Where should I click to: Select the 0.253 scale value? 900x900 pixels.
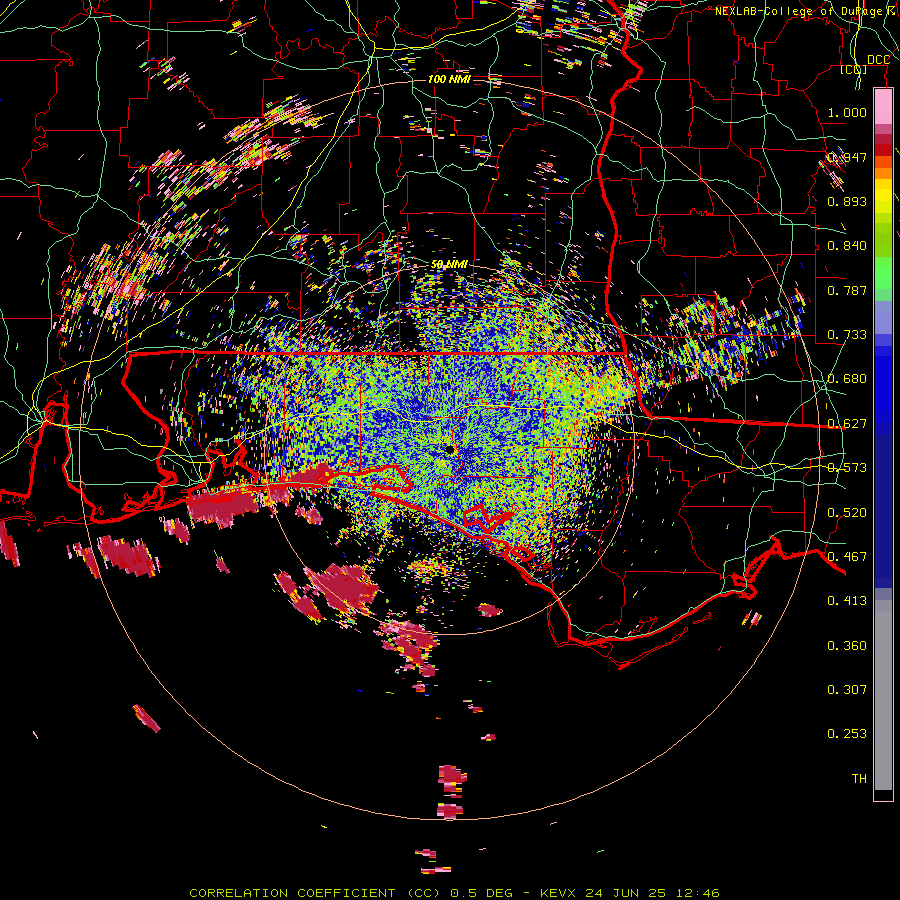coord(847,734)
